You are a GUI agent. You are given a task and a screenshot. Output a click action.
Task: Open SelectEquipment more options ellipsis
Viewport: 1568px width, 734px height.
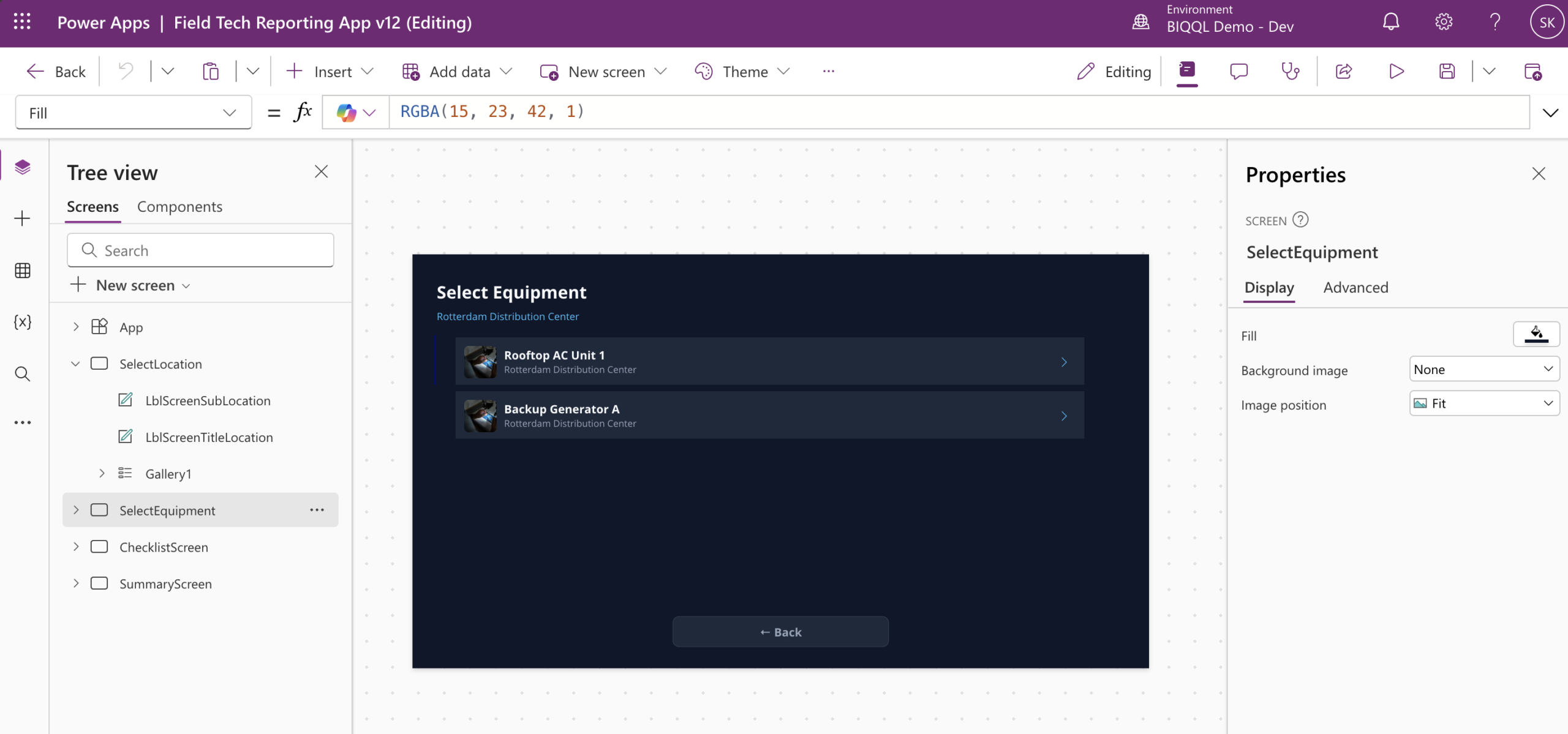(x=317, y=510)
